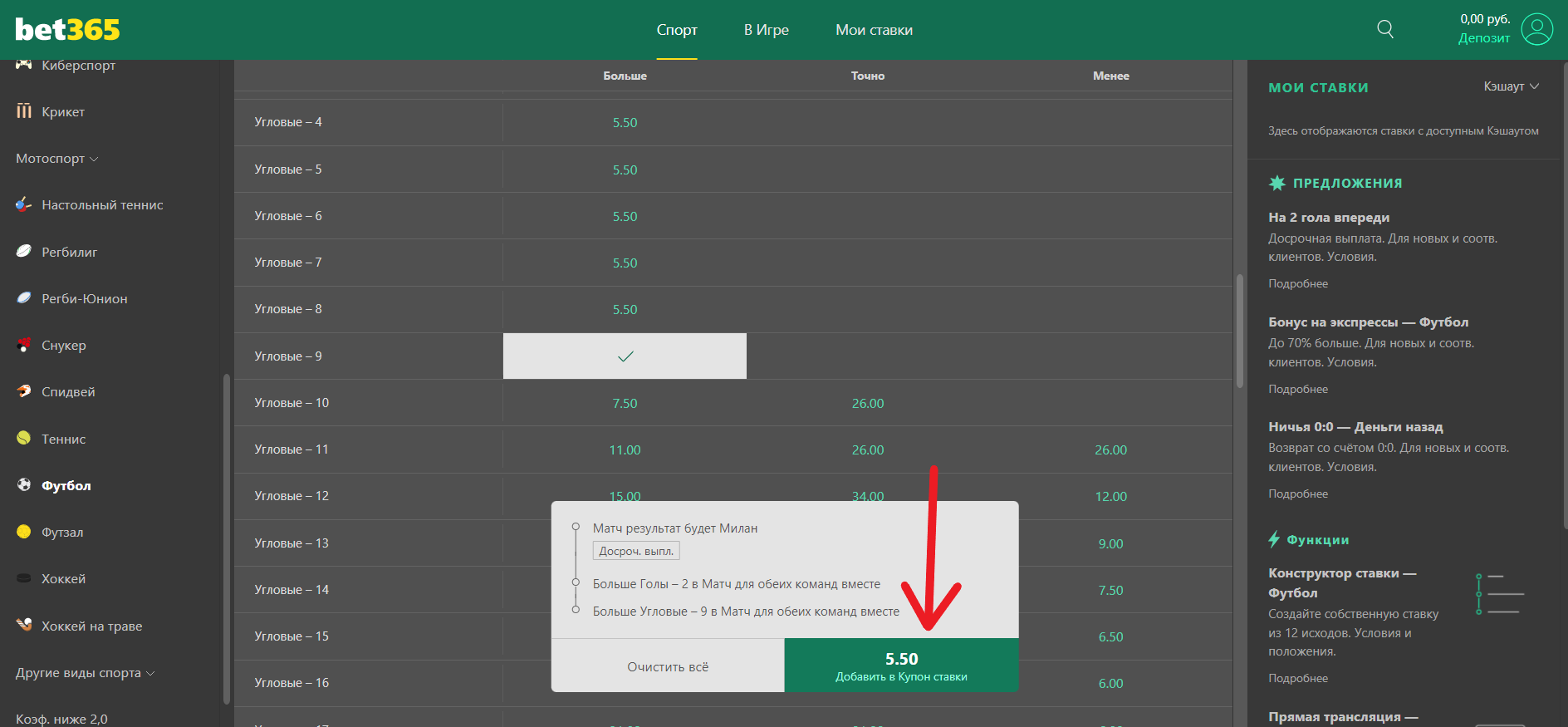Image resolution: width=1568 pixels, height=727 pixels.
Task: Select Over 5.50 for Corners 6
Action: tap(625, 216)
